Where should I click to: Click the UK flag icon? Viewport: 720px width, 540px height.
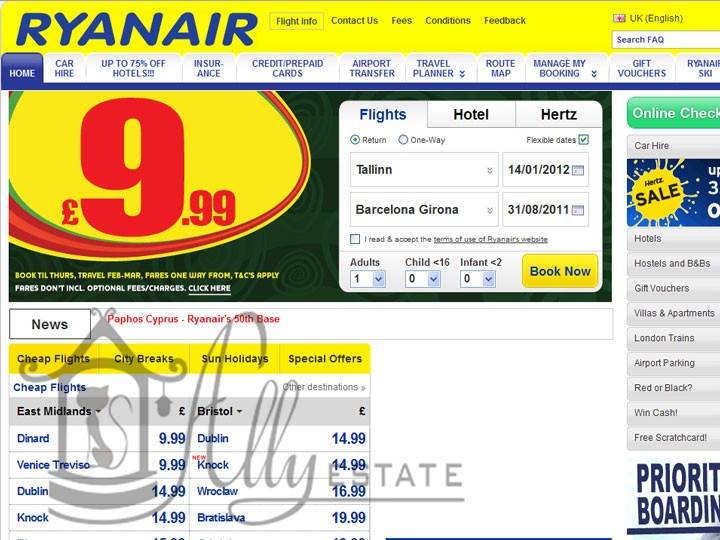619,18
